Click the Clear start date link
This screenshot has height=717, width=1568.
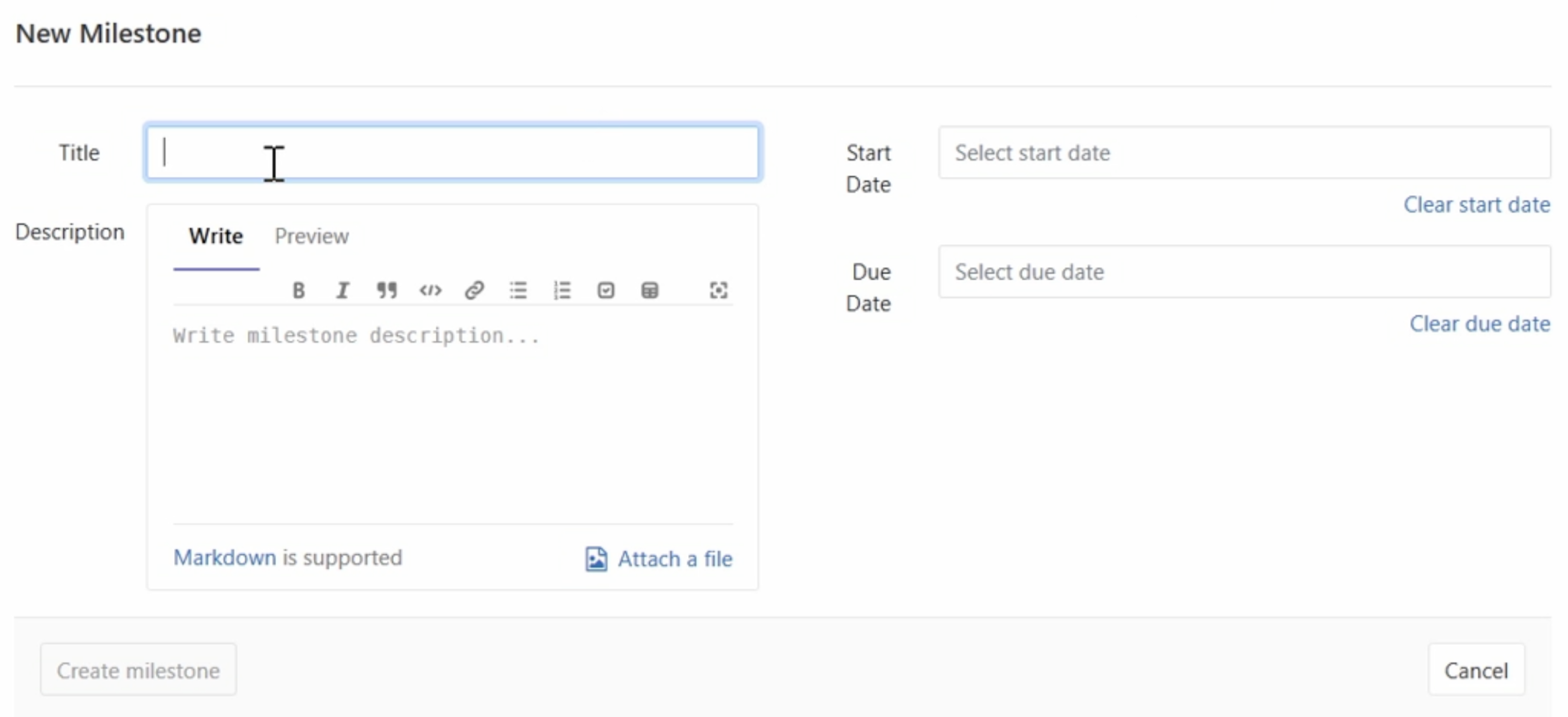pyautogui.click(x=1476, y=204)
